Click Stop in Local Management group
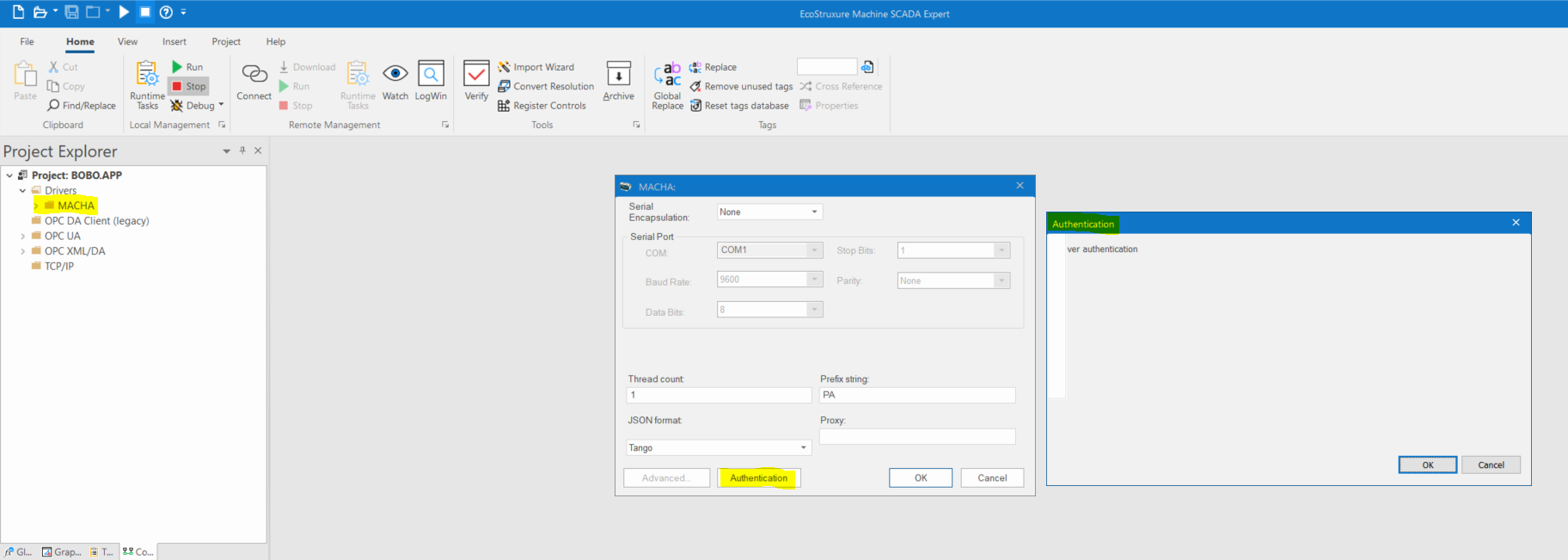Viewport: 1568px width, 560px height. coord(188,86)
